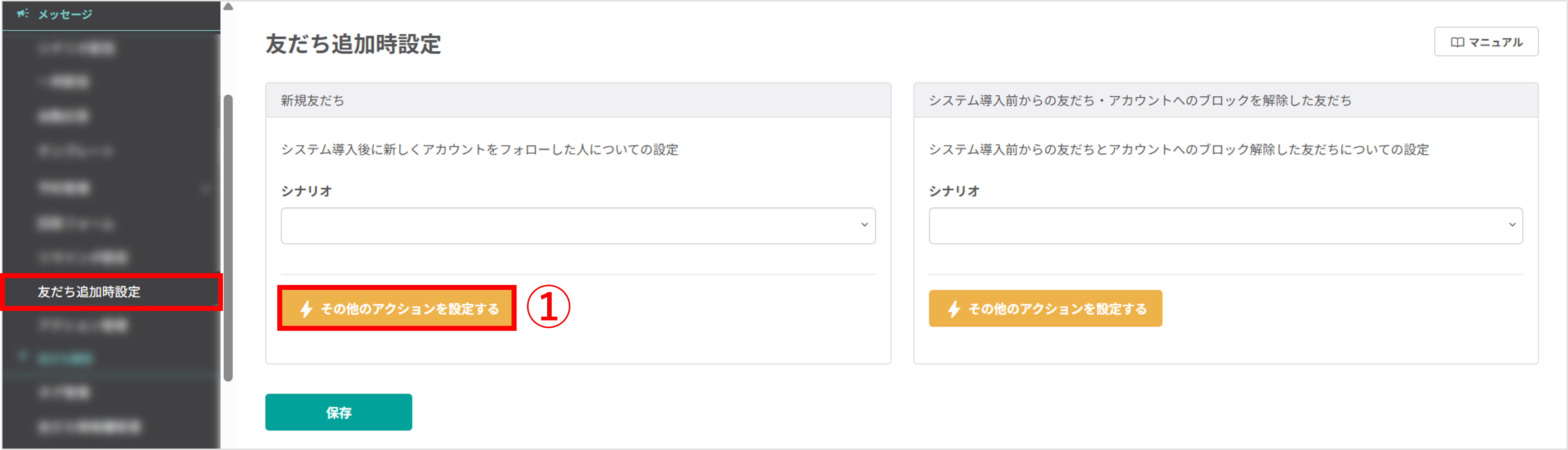Click lightning icon in existing friends action button

point(954,309)
